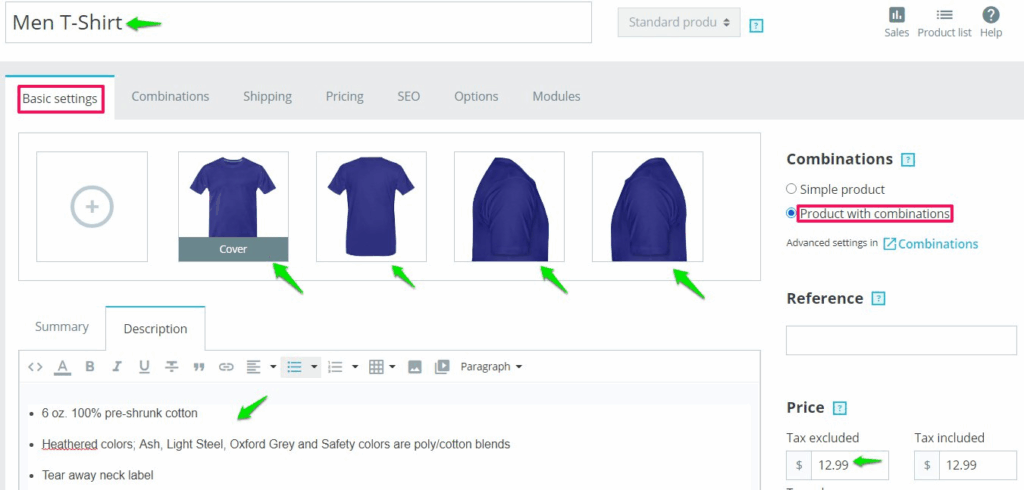The image size is (1024, 490).
Task: Click the insert media video icon
Action: pos(442,367)
